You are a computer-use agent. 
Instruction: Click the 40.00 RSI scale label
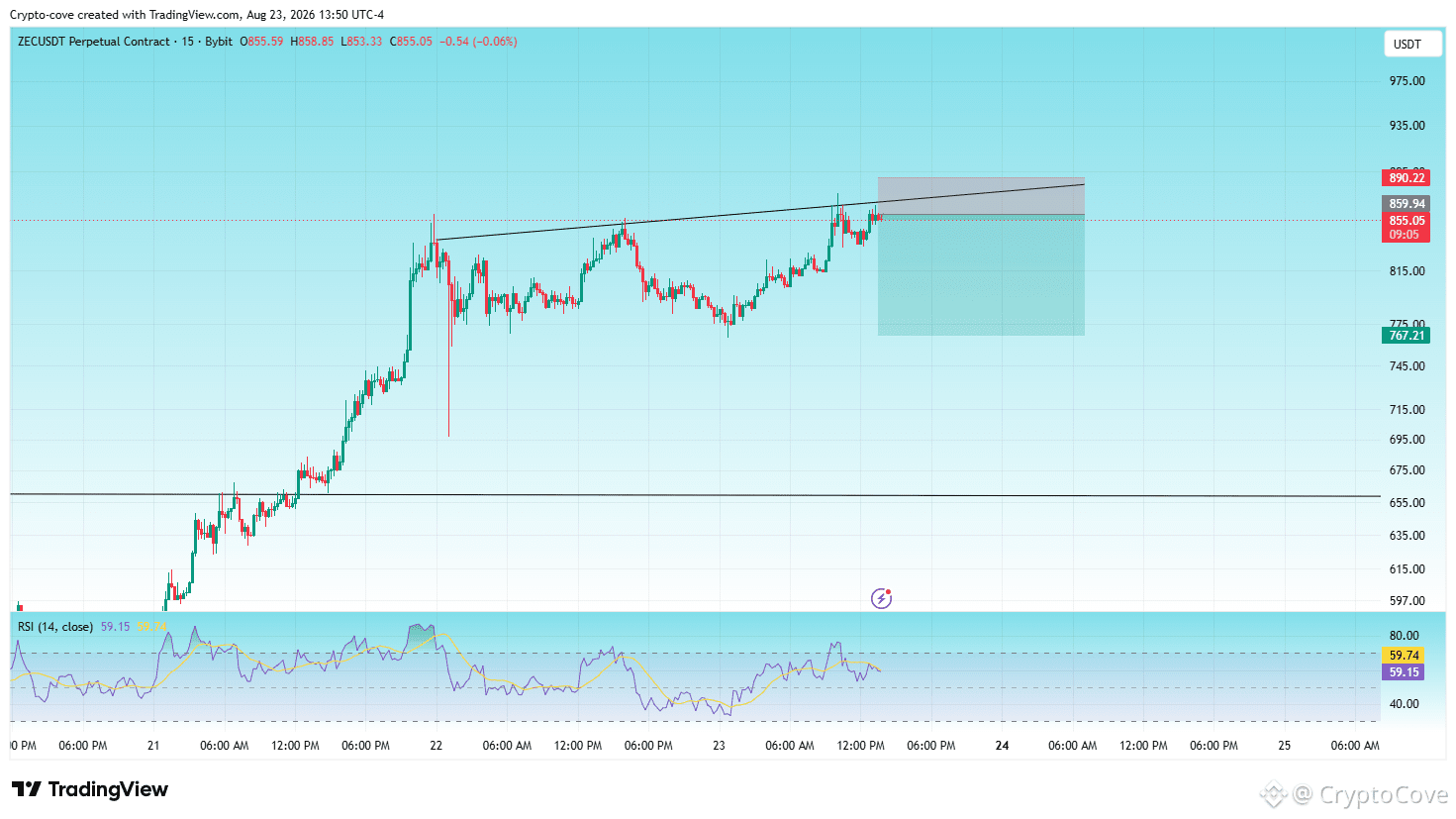[x=1405, y=704]
